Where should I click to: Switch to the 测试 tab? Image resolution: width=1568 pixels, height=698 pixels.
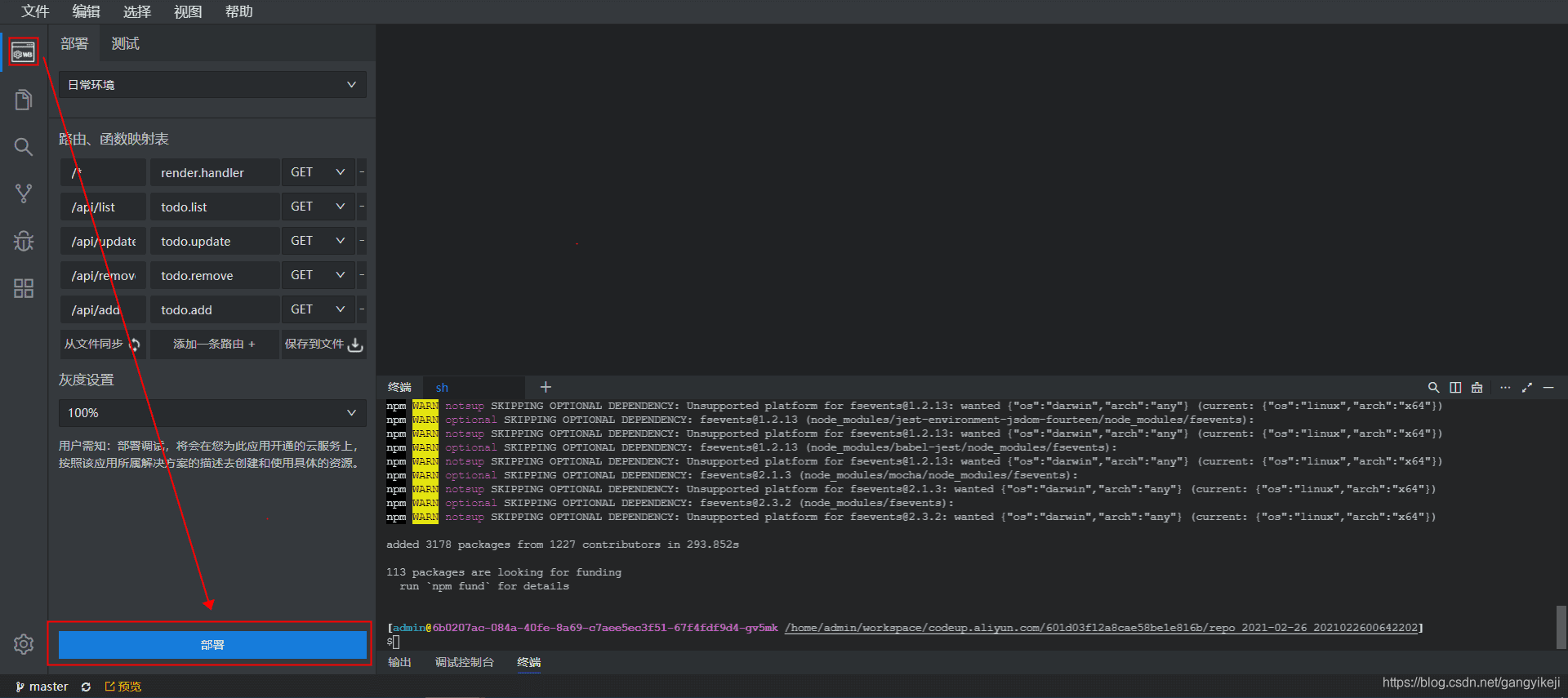(x=125, y=43)
